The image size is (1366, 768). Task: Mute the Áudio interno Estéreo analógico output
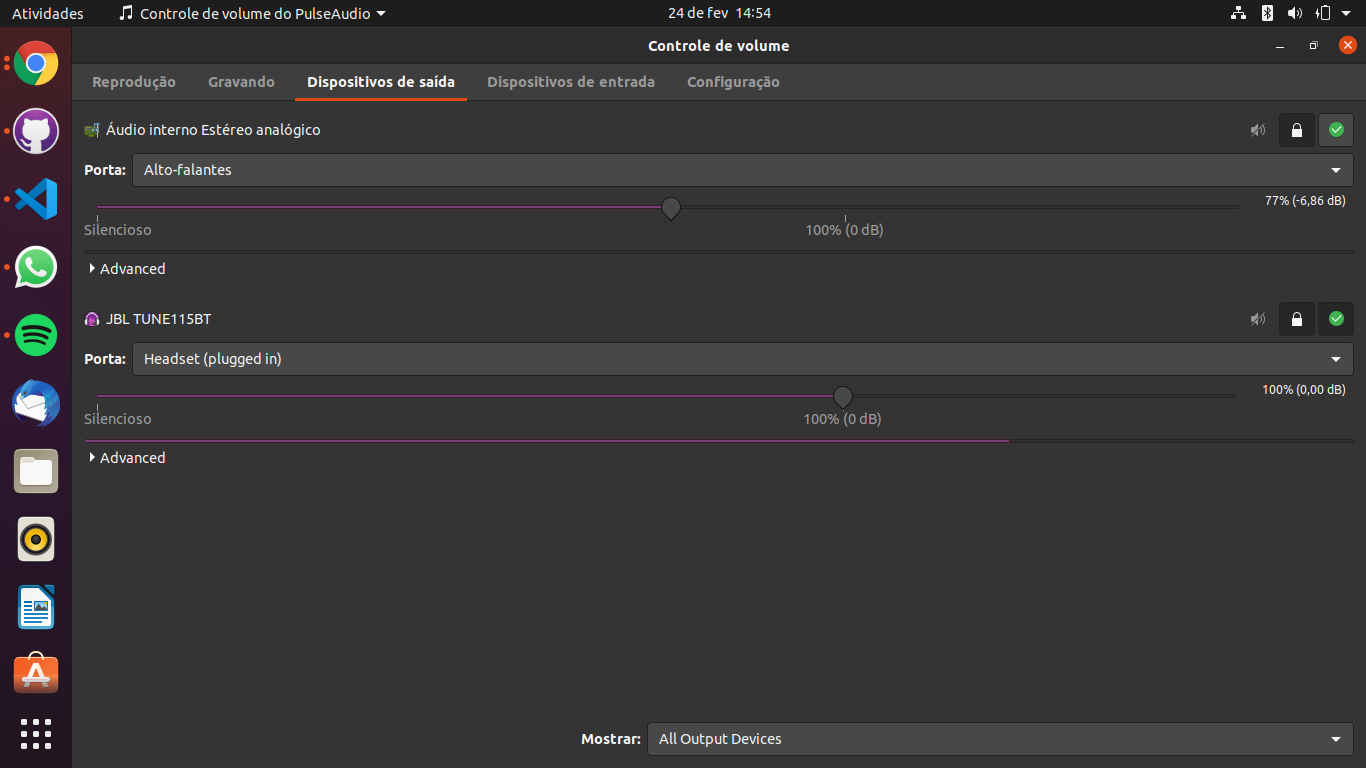click(x=1258, y=130)
